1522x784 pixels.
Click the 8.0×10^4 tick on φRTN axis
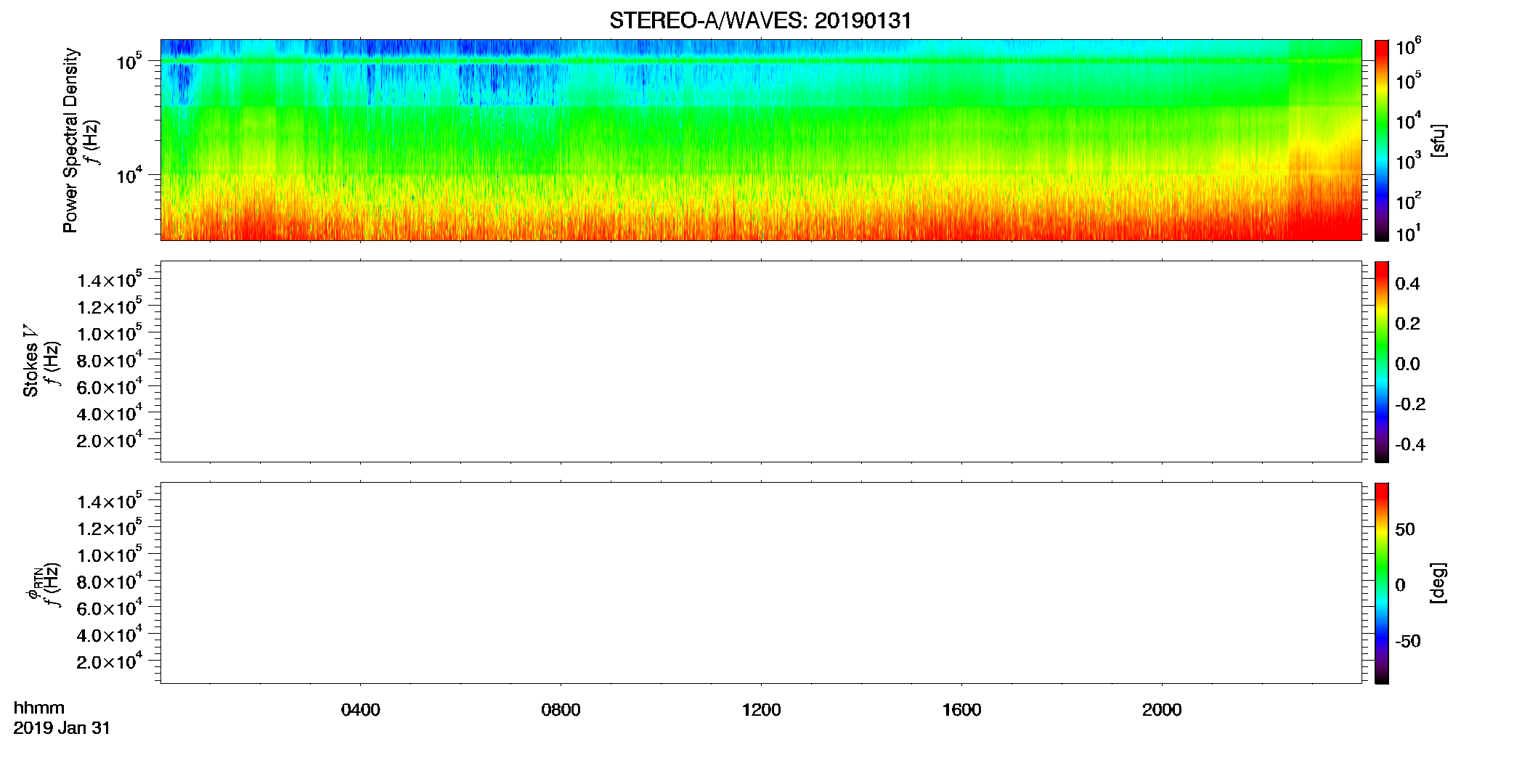(110, 580)
